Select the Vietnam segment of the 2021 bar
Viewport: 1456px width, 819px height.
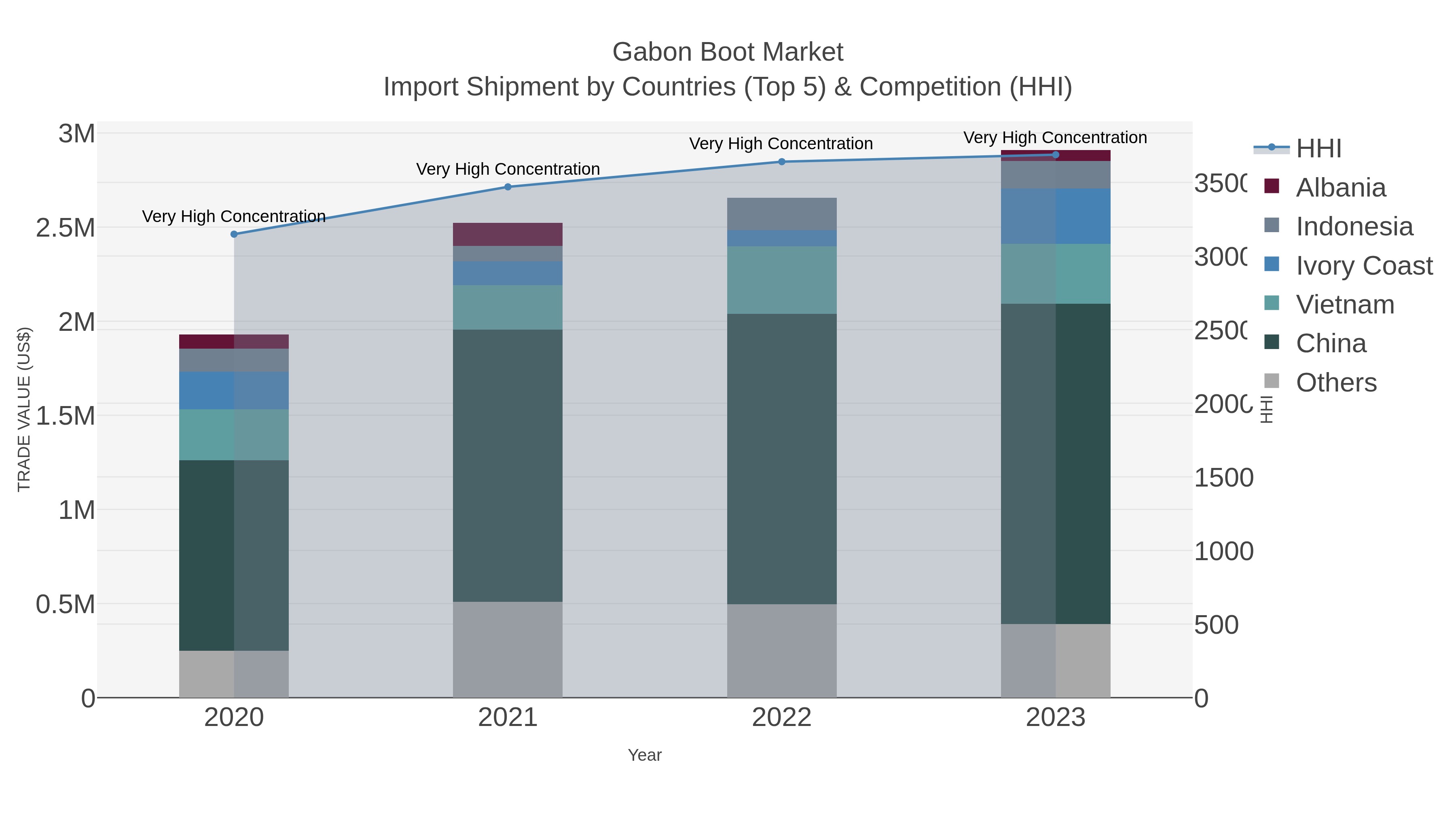tap(508, 307)
